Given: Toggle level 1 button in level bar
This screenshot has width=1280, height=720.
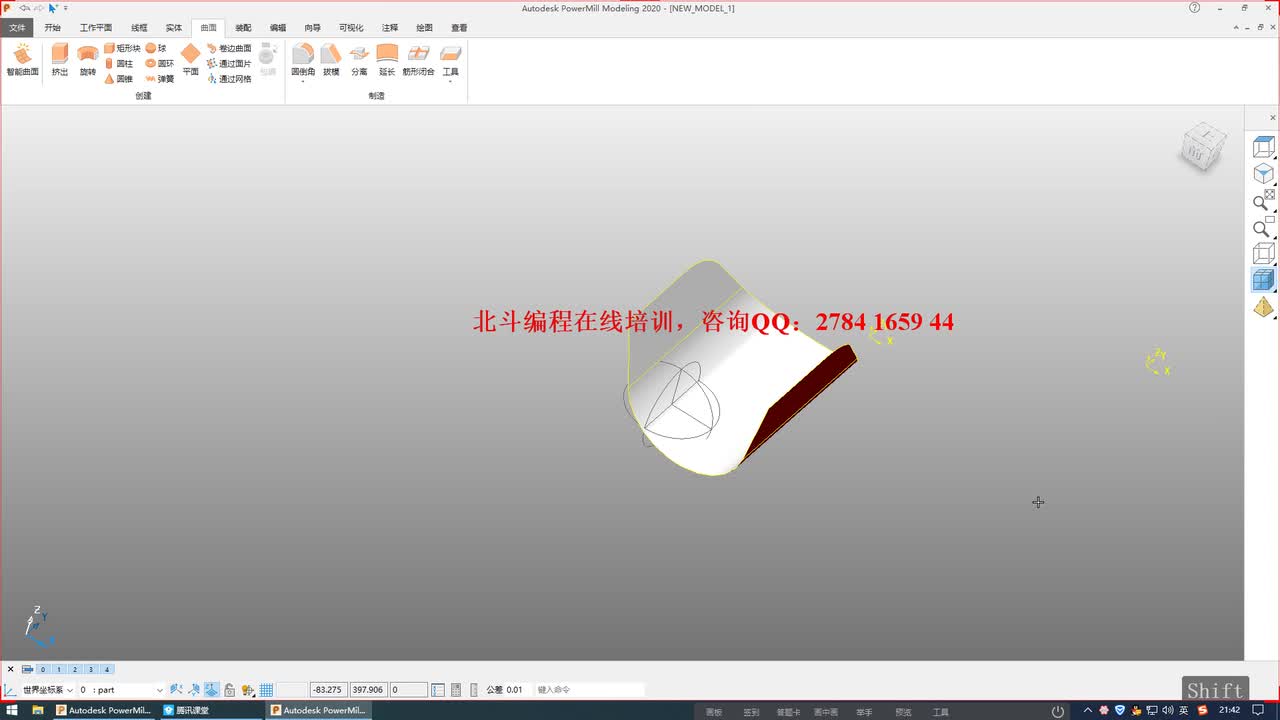Looking at the screenshot, I should (59, 670).
